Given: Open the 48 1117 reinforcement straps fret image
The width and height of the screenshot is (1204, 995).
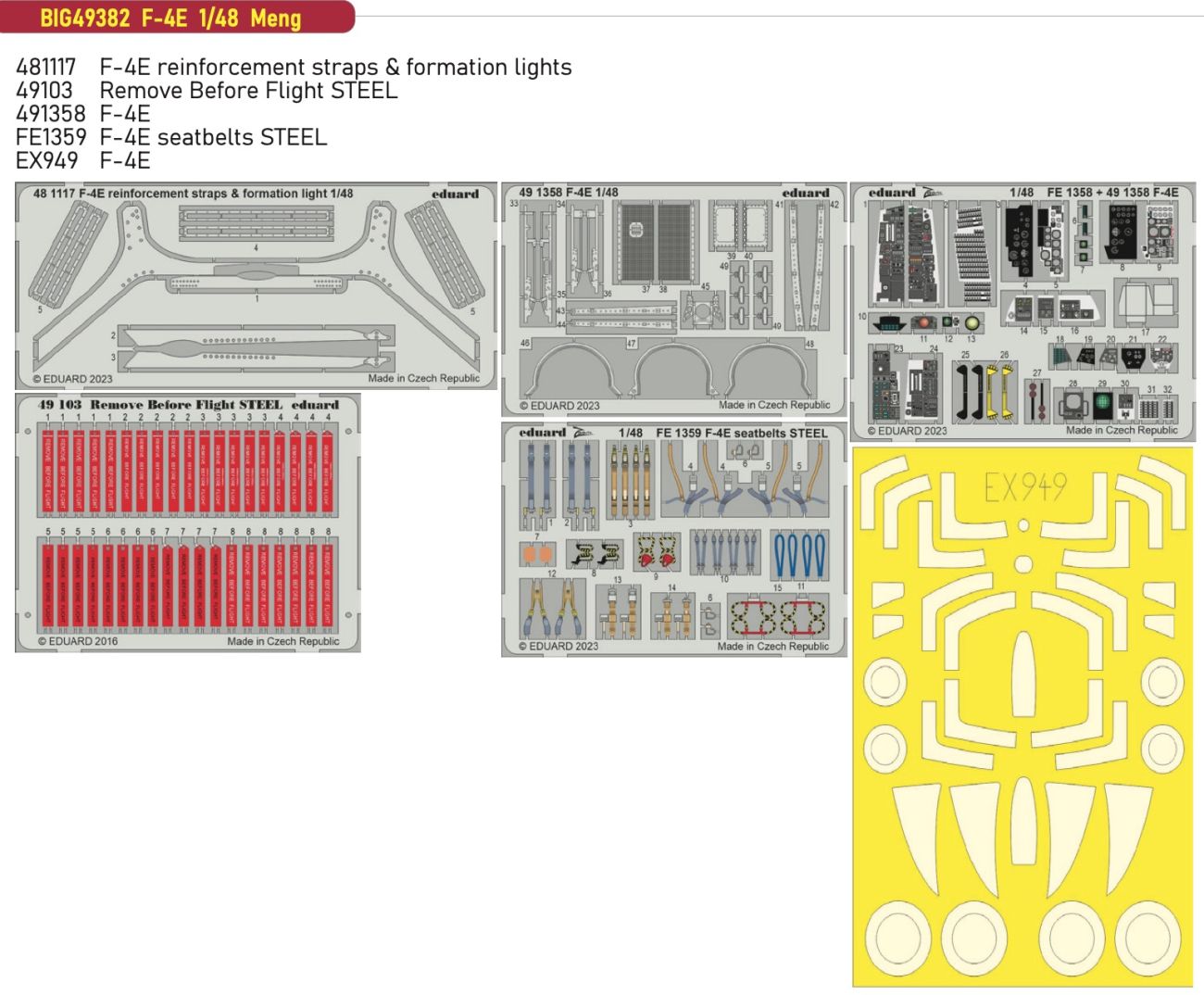Looking at the screenshot, I should [256, 286].
